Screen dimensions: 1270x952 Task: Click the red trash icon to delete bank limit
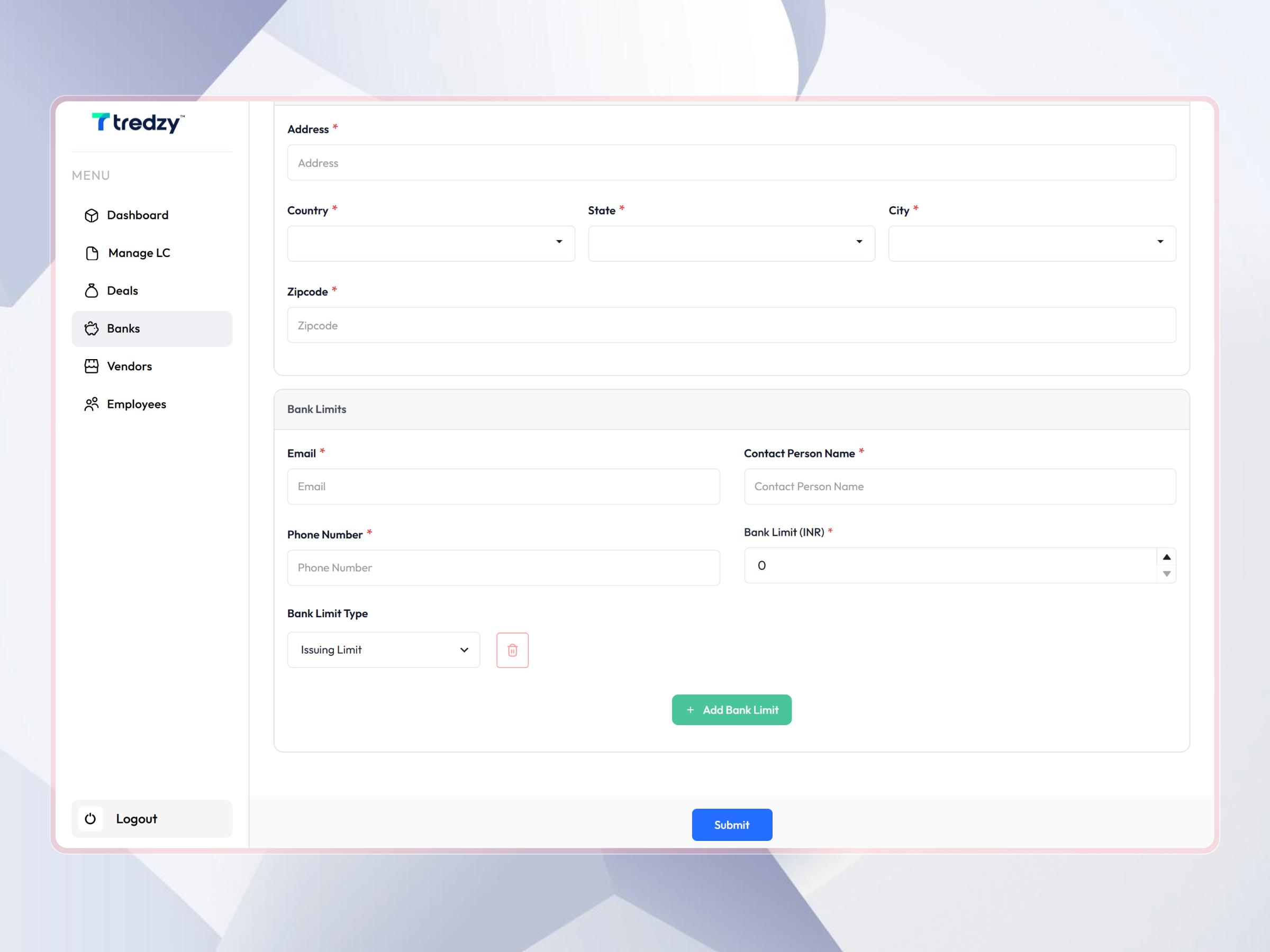pyautogui.click(x=512, y=649)
